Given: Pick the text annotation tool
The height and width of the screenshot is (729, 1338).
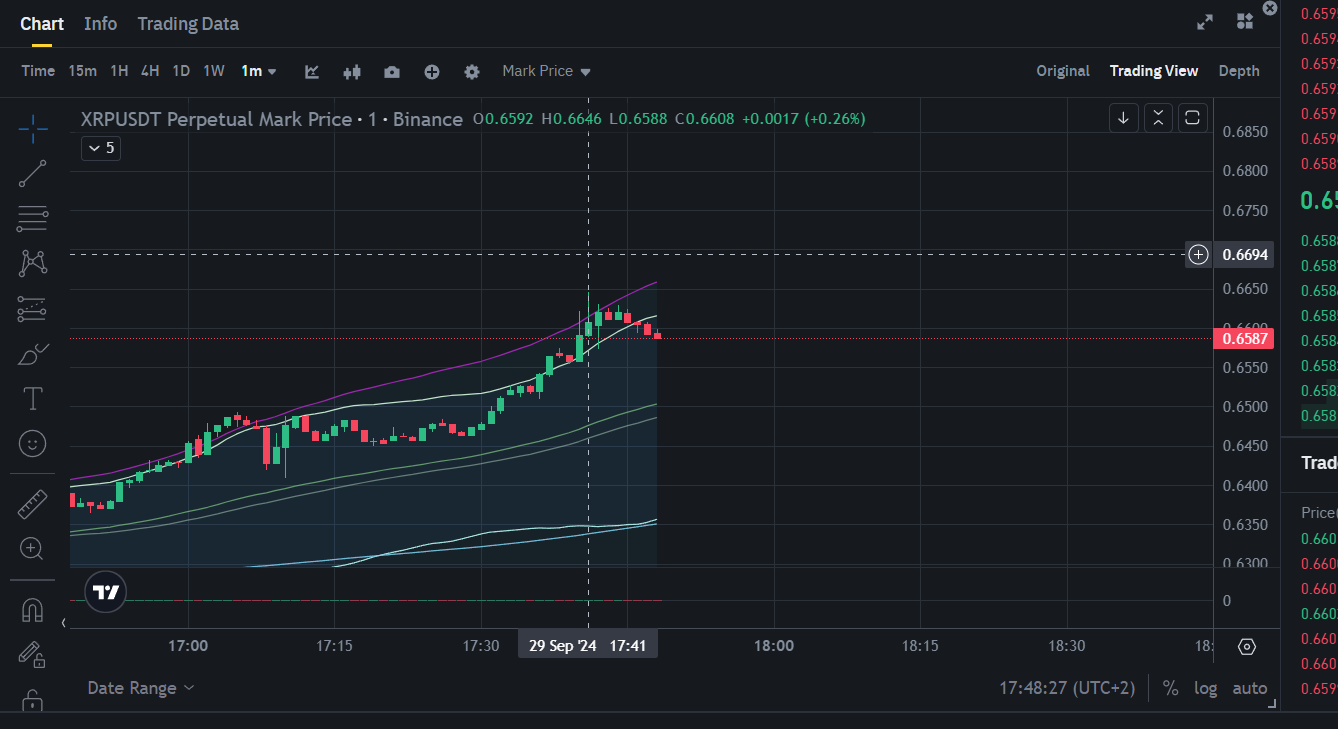Looking at the screenshot, I should [x=32, y=399].
